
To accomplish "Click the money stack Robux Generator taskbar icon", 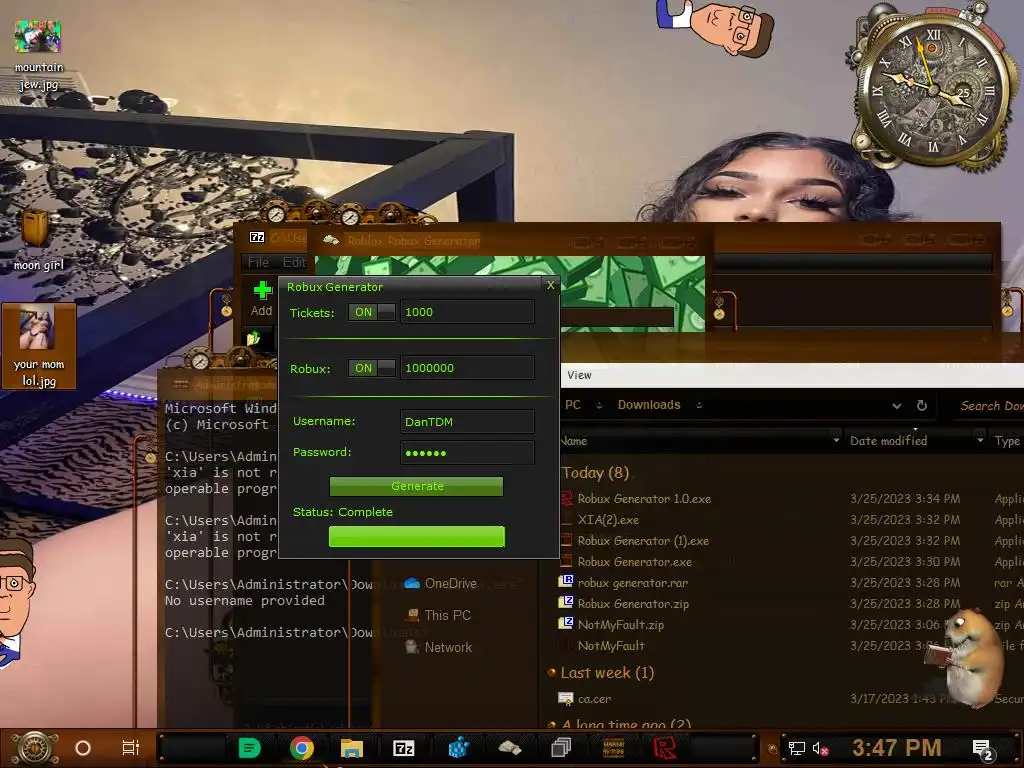I will coord(509,748).
